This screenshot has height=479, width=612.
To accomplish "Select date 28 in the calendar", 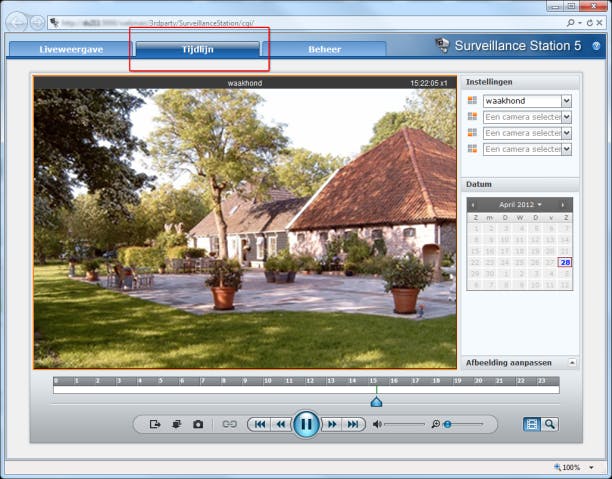I will pos(565,262).
